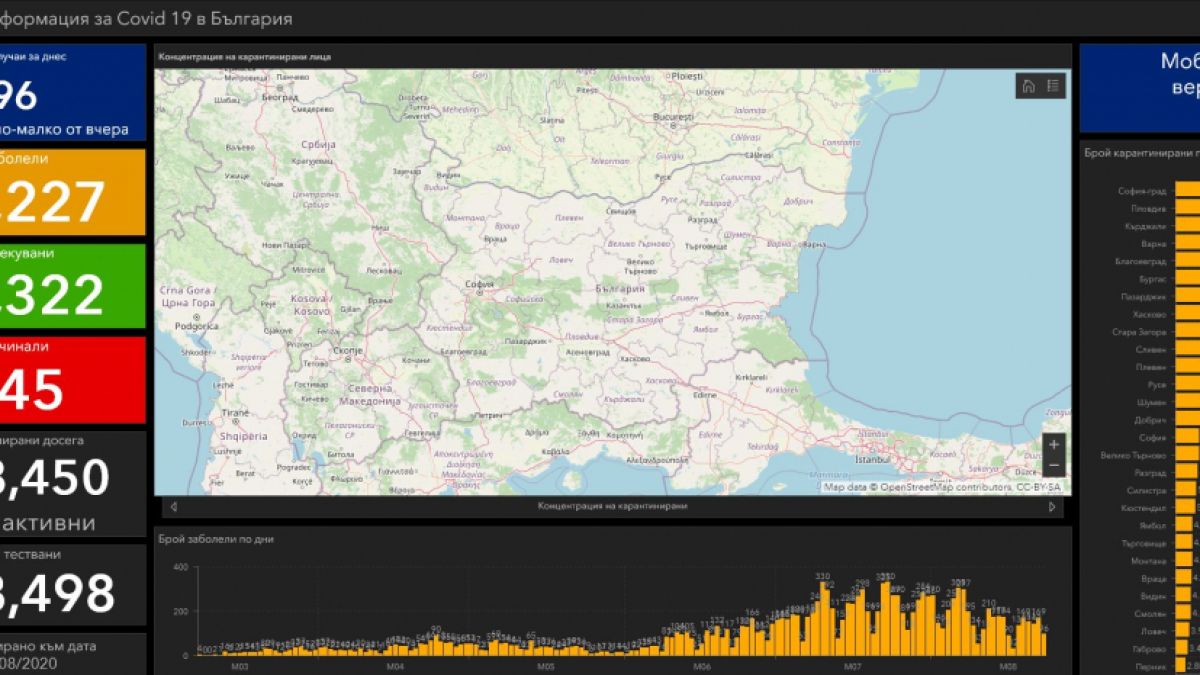The width and height of the screenshot is (1200, 675).
Task: Click the София-град bar in quarantine chart
Action: (1187, 190)
